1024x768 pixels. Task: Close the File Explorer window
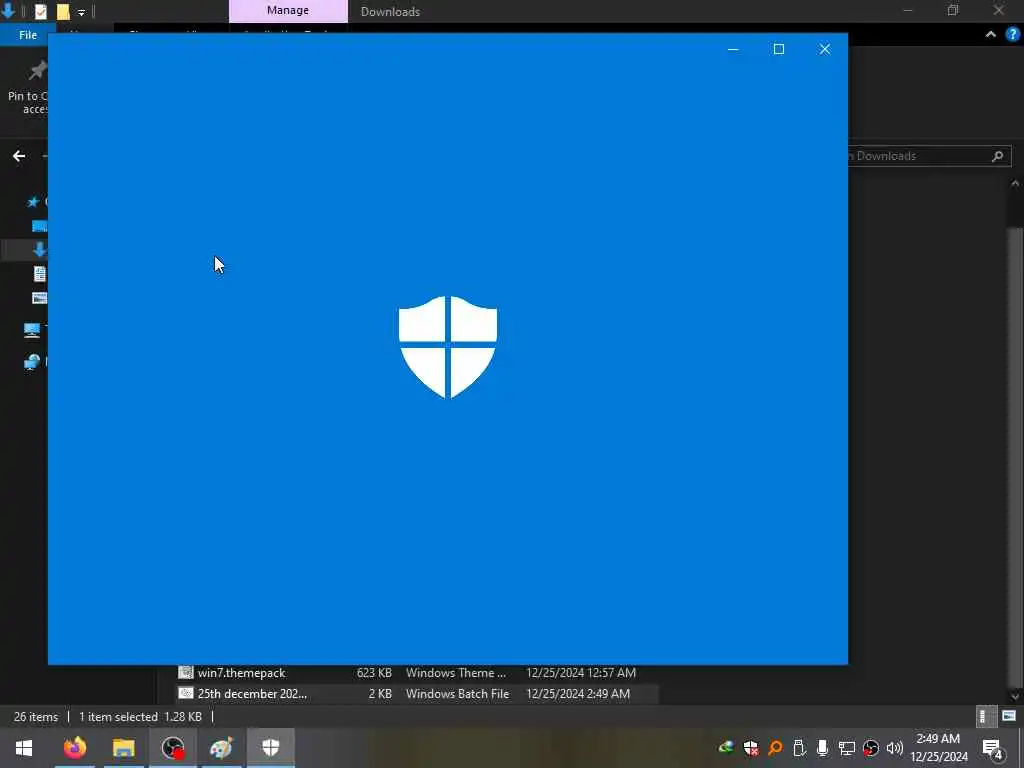click(x=999, y=10)
